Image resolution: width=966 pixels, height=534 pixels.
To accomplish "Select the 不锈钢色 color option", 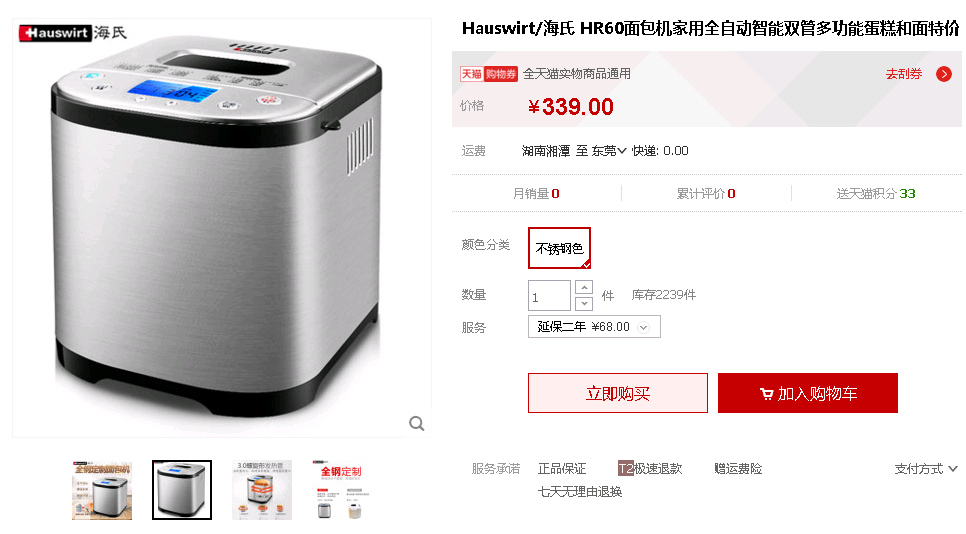I will [559, 248].
